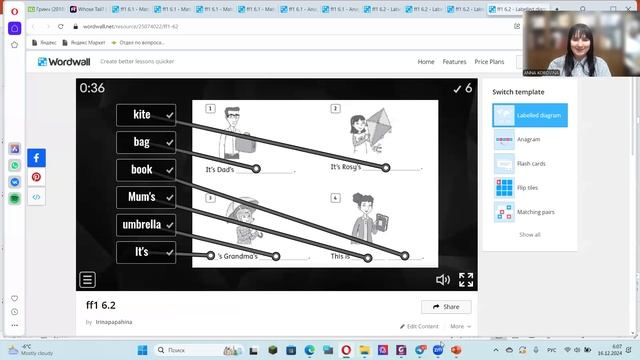The width and height of the screenshot is (640, 360).
Task: Share to Pinterest using sidebar icon
Action: pyautogui.click(x=36, y=177)
